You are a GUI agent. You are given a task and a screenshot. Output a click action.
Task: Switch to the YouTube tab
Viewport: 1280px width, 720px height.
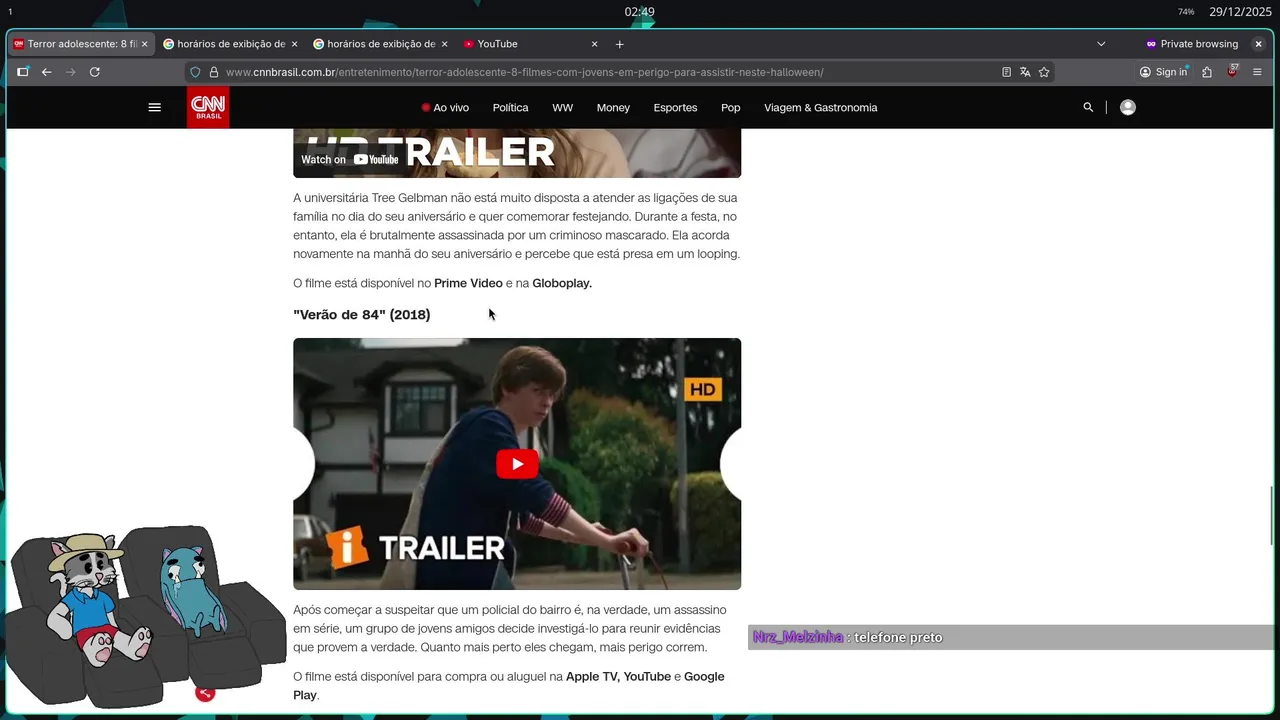coord(530,44)
